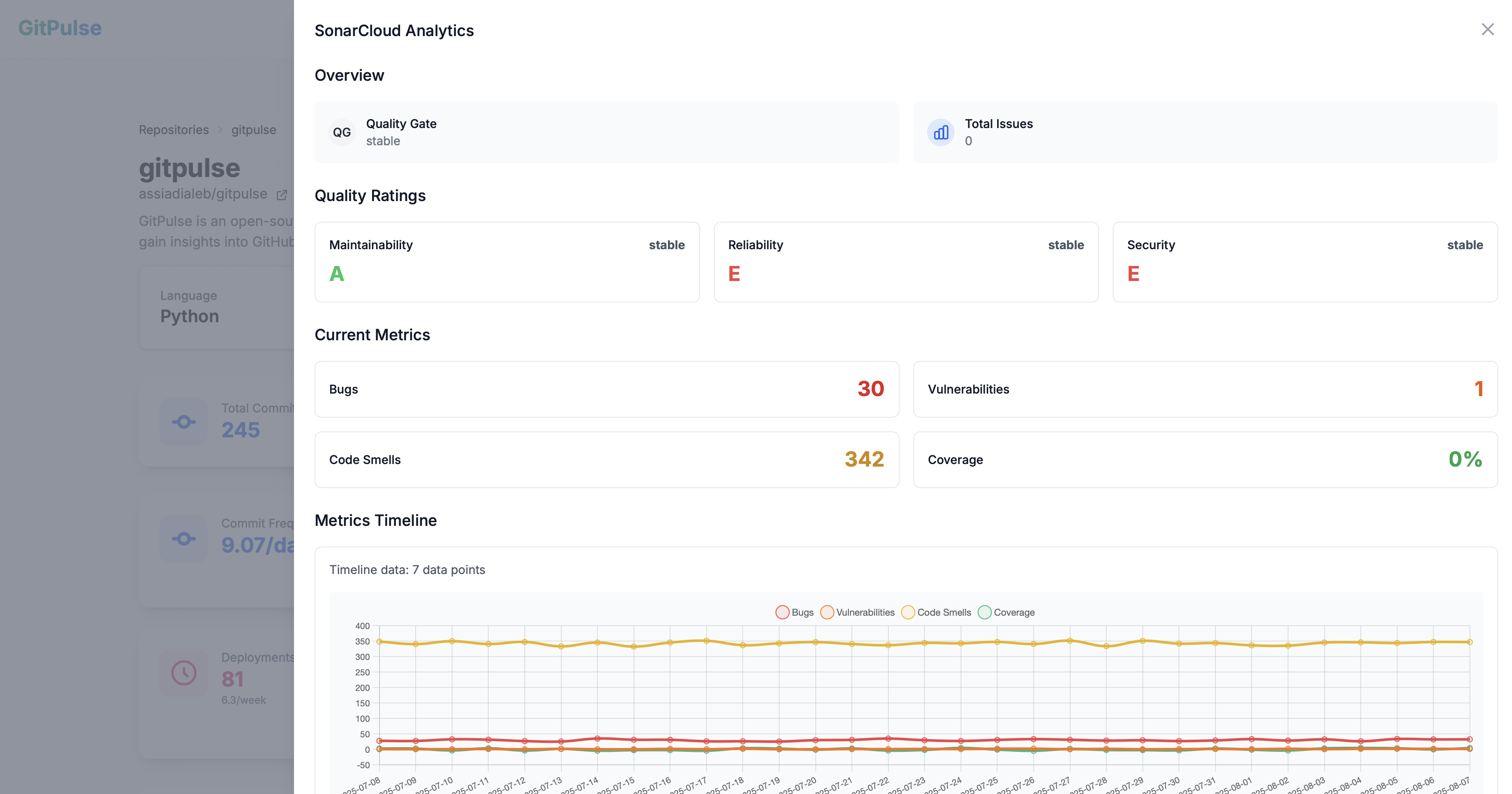The height and width of the screenshot is (794, 1512).
Task: Open the GitPulse home logo link
Action: 60,27
